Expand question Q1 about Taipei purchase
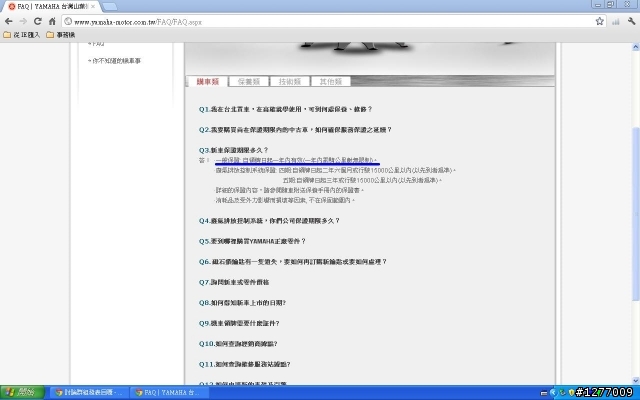This screenshot has width=640, height=400. tap(285, 109)
